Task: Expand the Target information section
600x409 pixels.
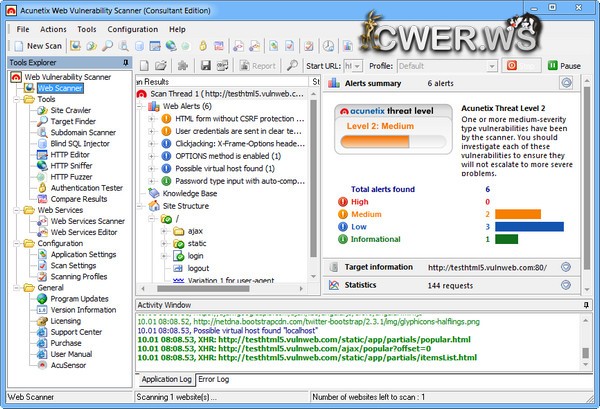Action: (x=566, y=267)
